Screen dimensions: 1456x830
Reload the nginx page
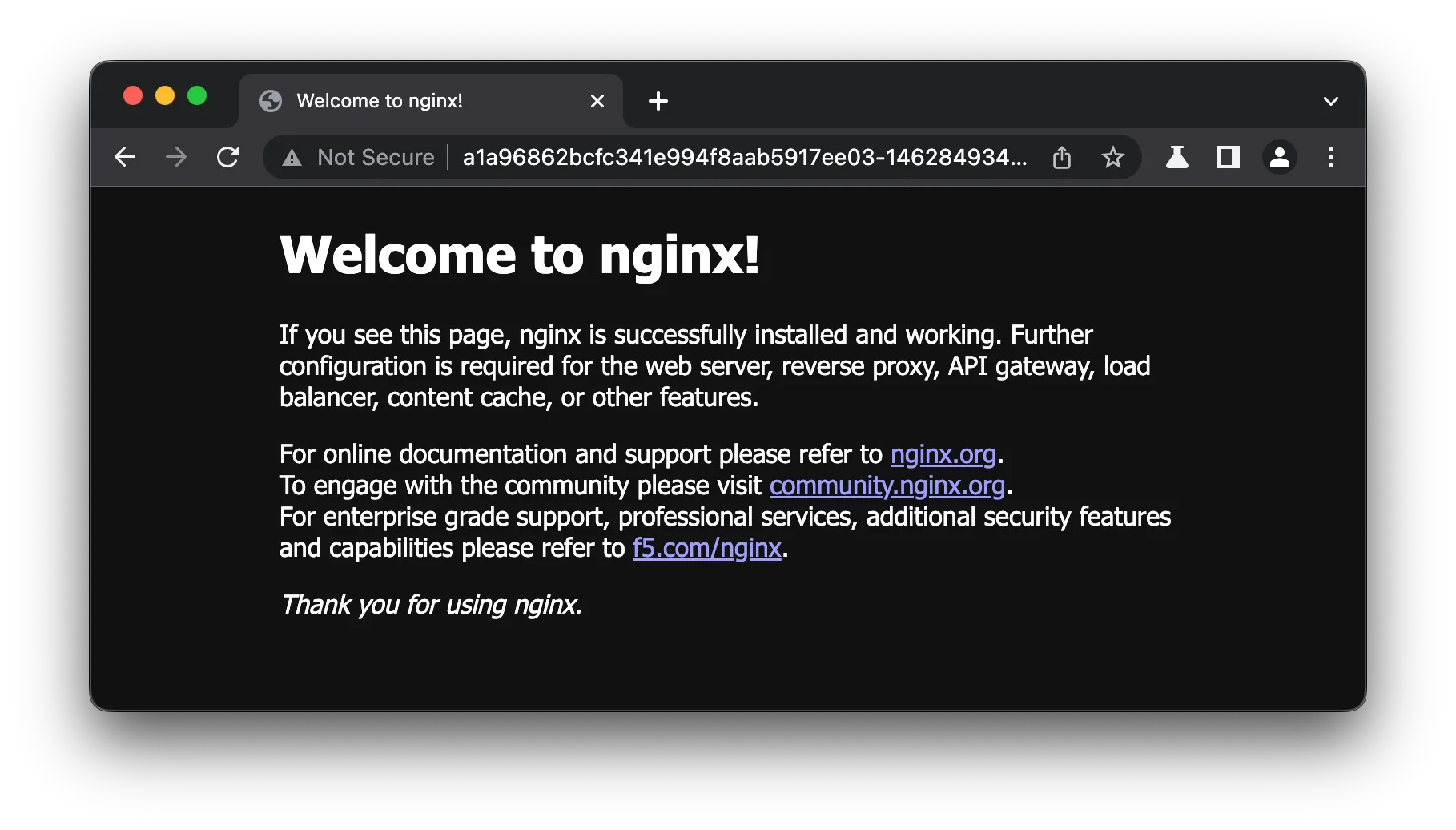tap(228, 157)
